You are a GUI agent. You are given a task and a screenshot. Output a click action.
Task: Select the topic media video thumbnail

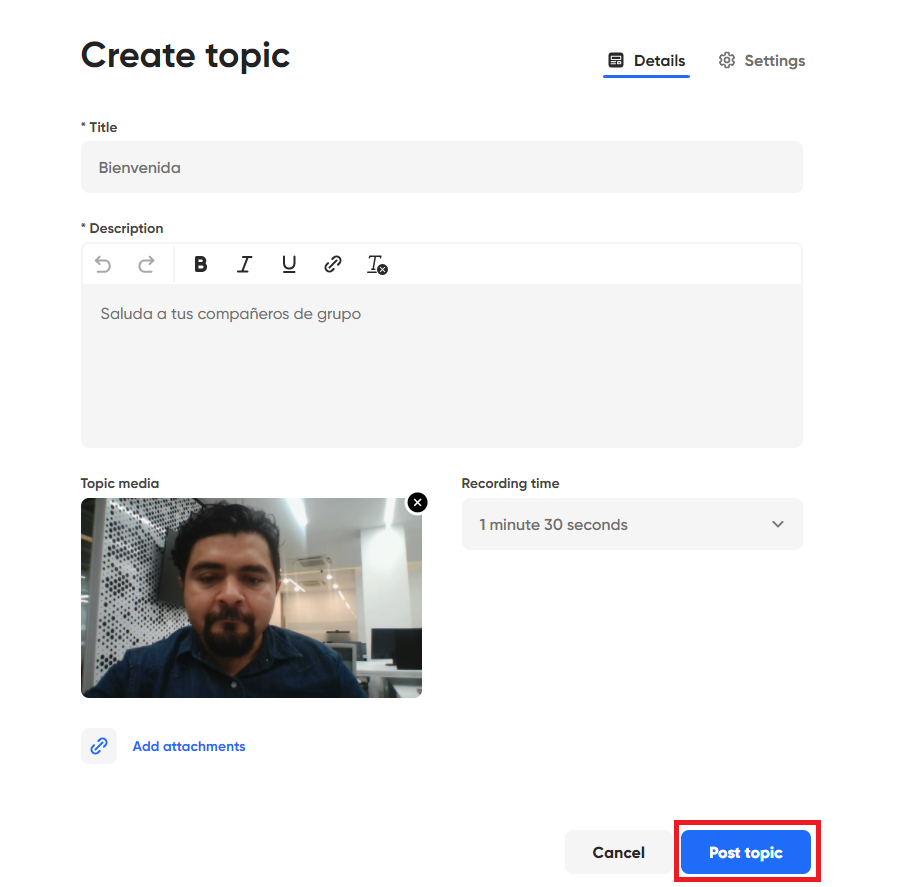coord(251,597)
